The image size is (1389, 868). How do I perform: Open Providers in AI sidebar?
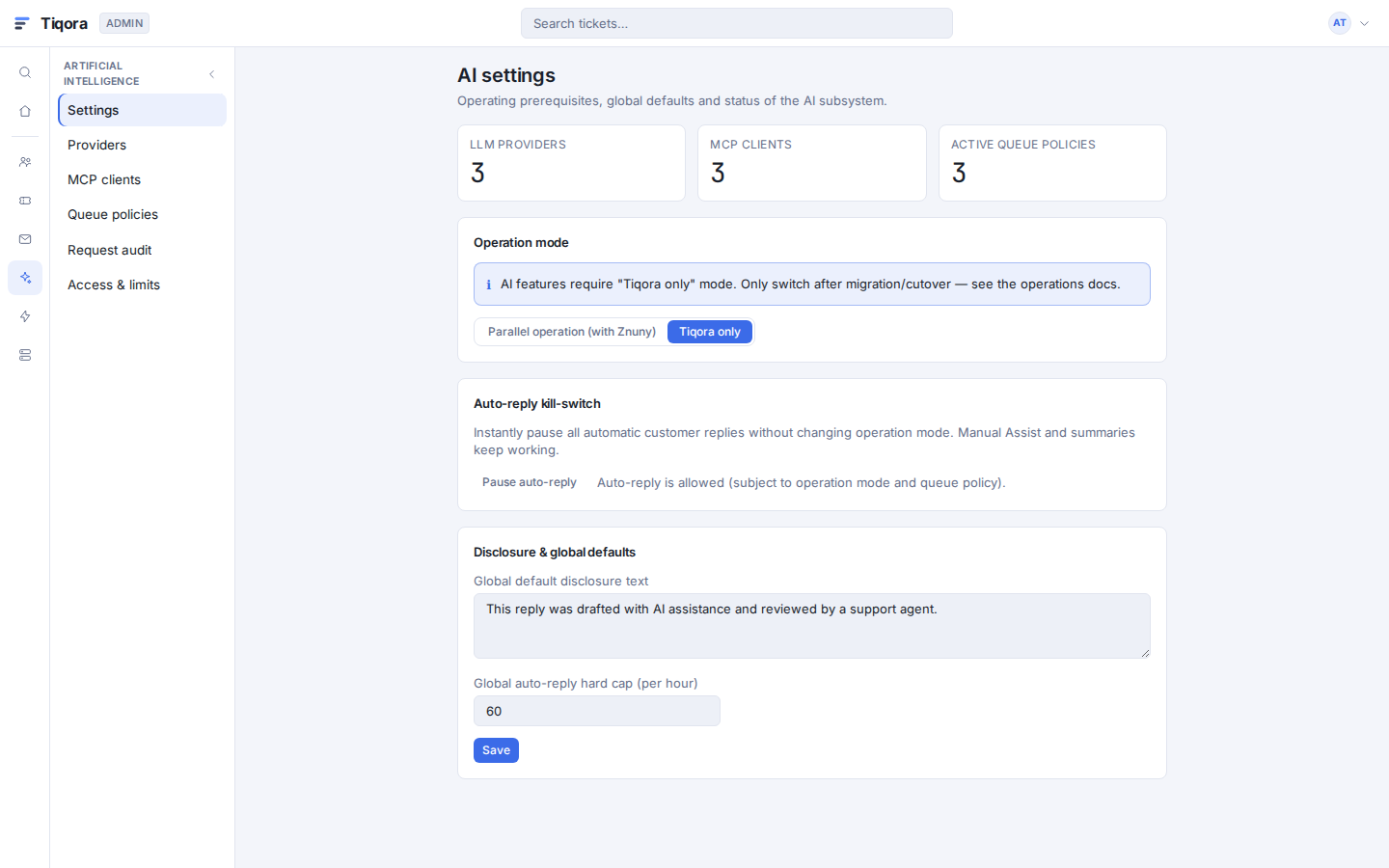(142, 145)
